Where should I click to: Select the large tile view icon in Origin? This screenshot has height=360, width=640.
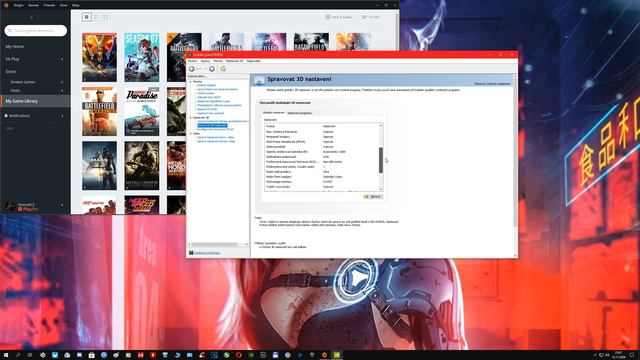(x=87, y=17)
